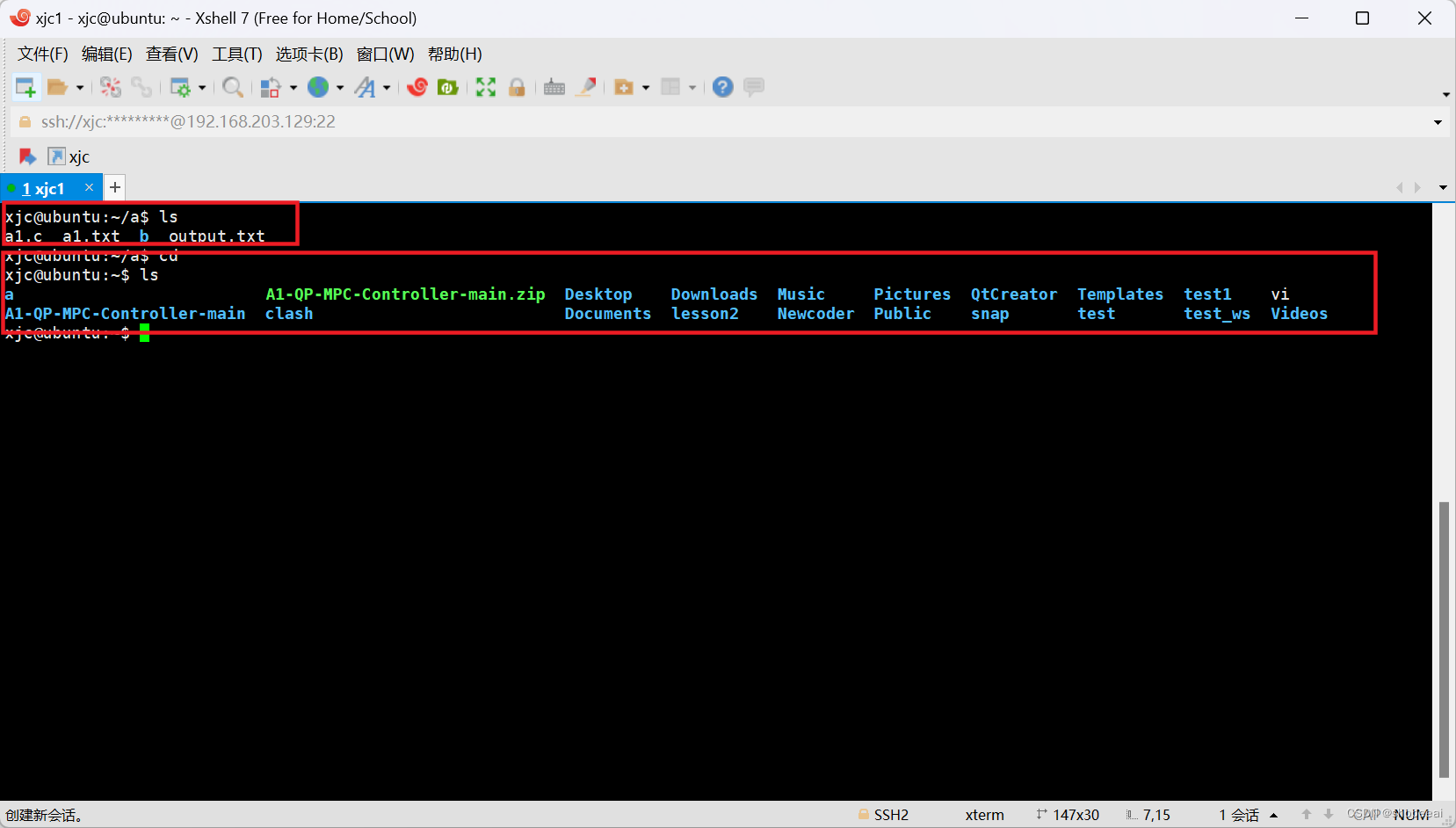Open the 工具(T) menu
Screen dimensions: 1456x828
pos(236,54)
